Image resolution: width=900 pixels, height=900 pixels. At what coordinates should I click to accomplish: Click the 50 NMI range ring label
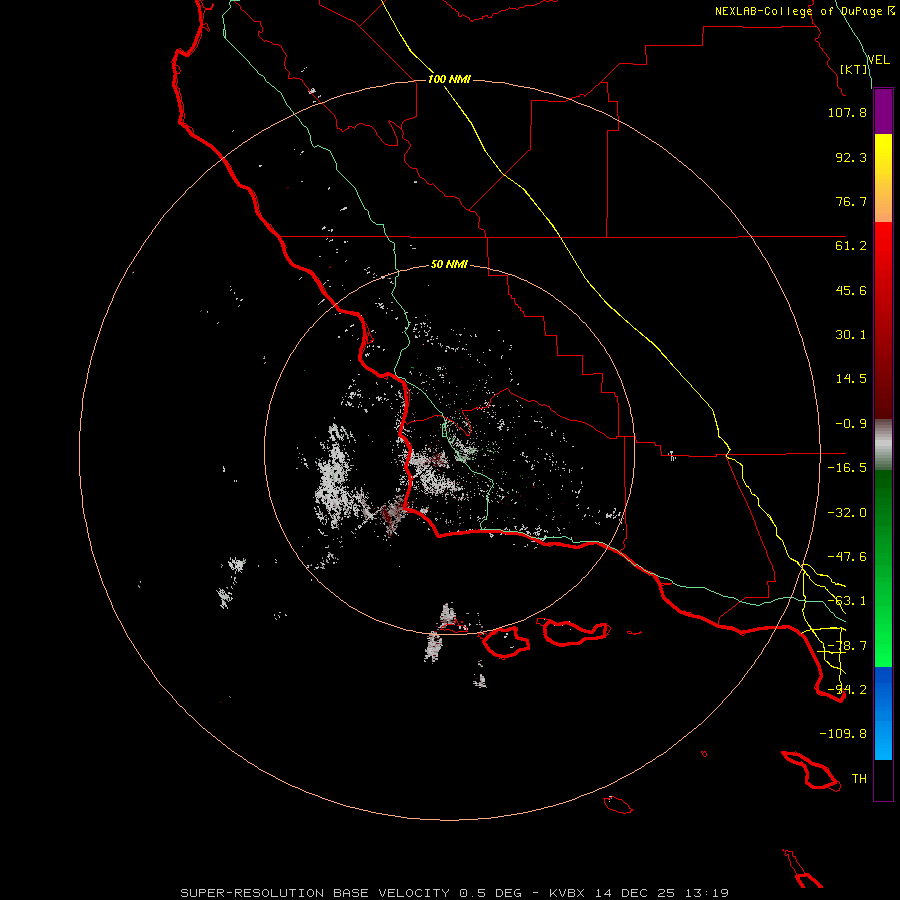[x=449, y=265]
